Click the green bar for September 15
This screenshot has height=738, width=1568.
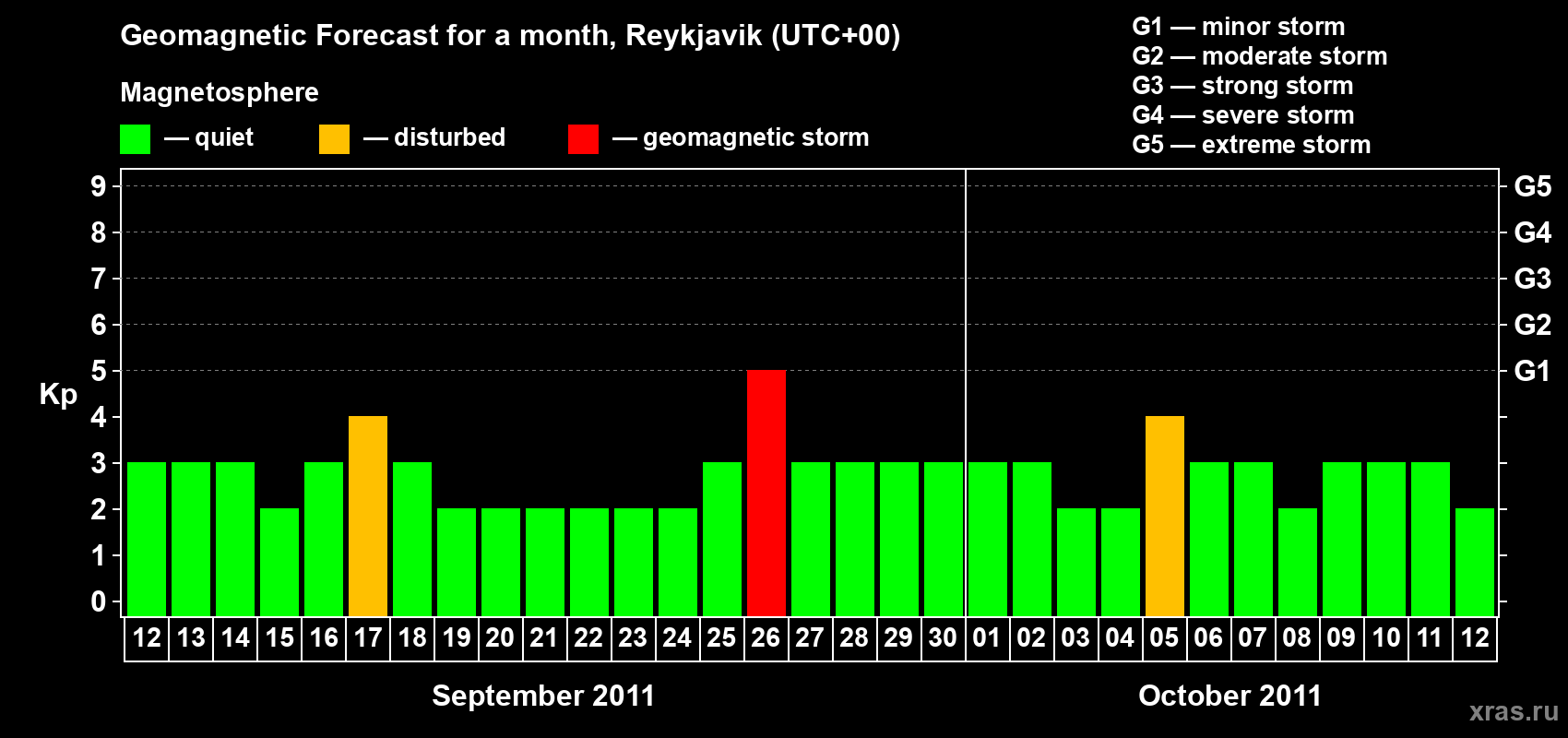pos(279,562)
